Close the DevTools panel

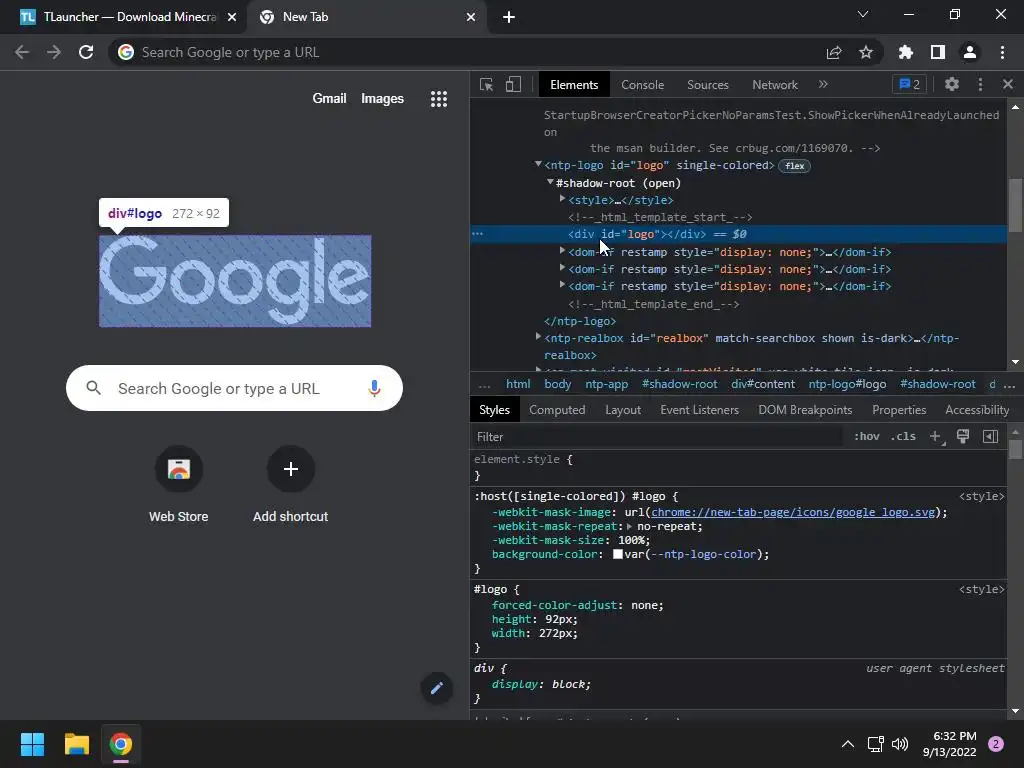pyautogui.click(x=1008, y=84)
